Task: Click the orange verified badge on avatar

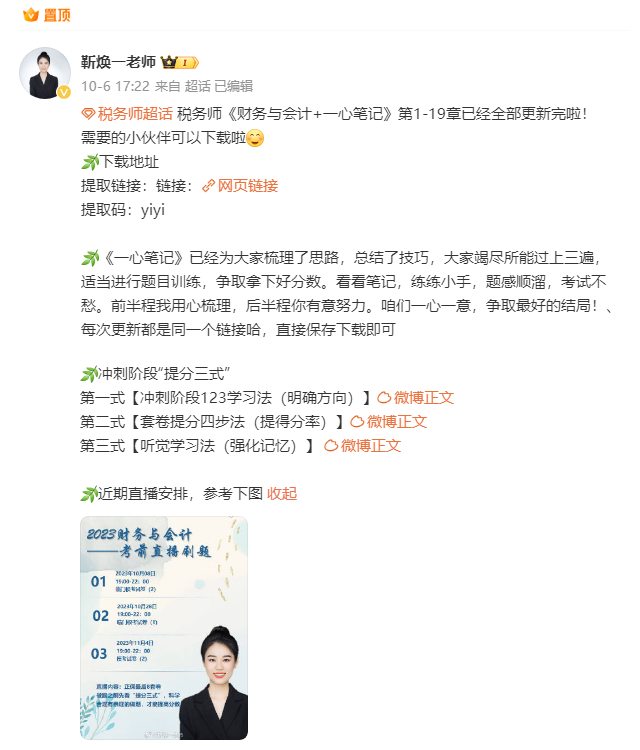Action: point(64,92)
